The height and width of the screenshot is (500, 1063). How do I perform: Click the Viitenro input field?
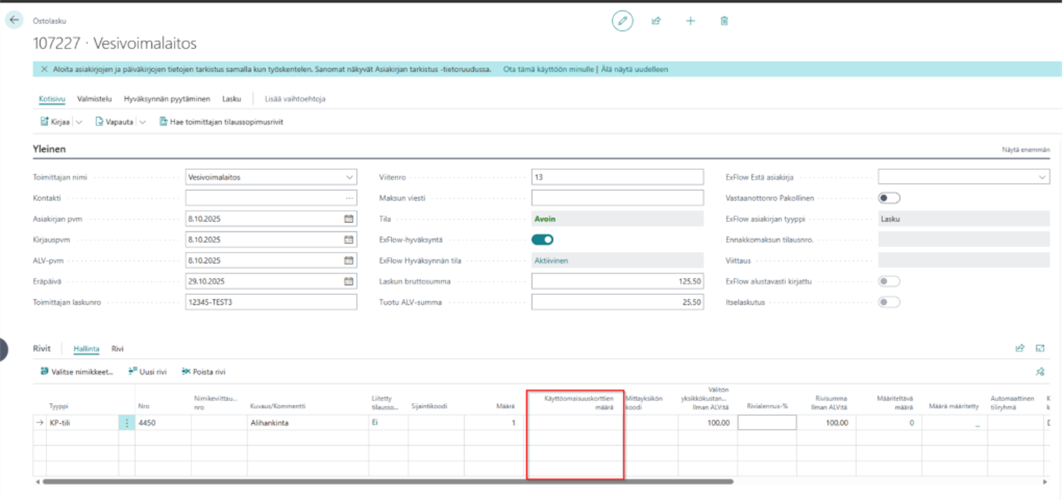(x=617, y=177)
